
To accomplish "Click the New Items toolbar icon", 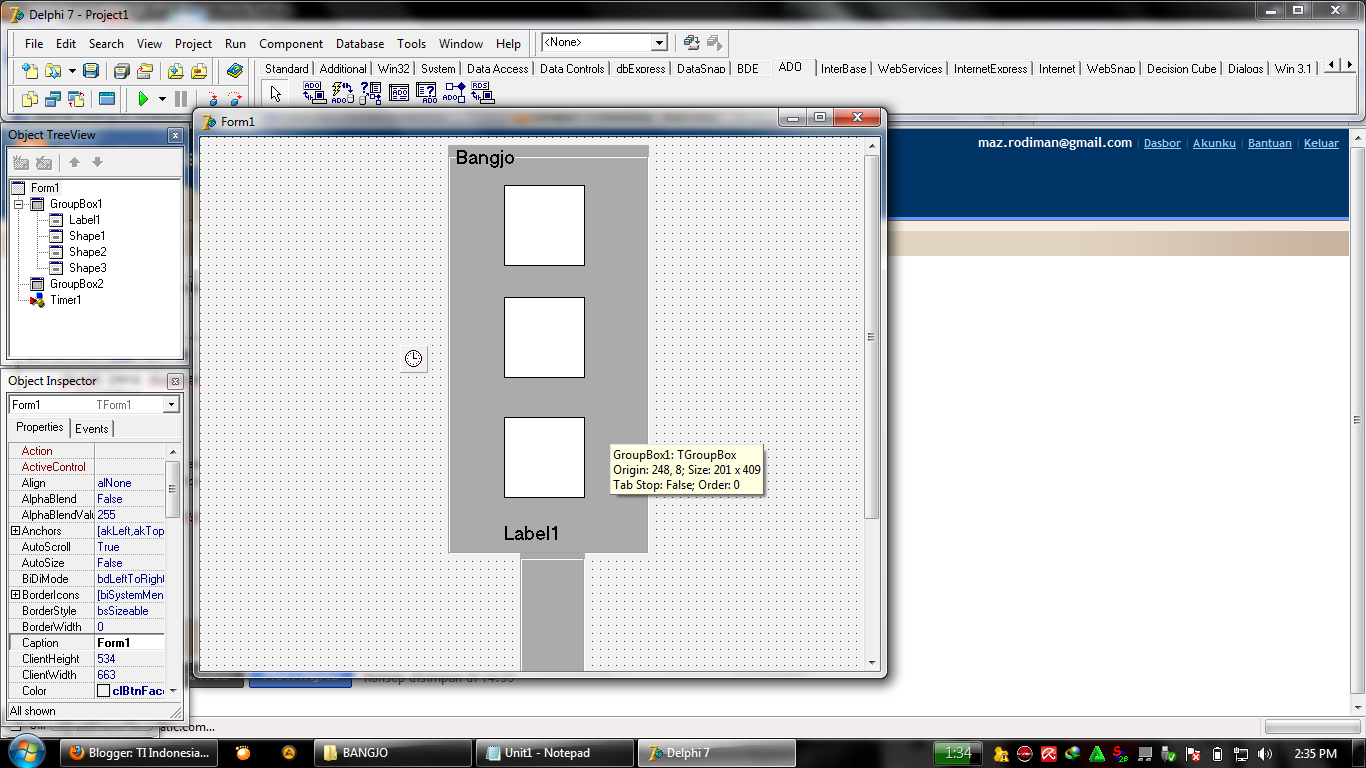I will click(x=30, y=71).
